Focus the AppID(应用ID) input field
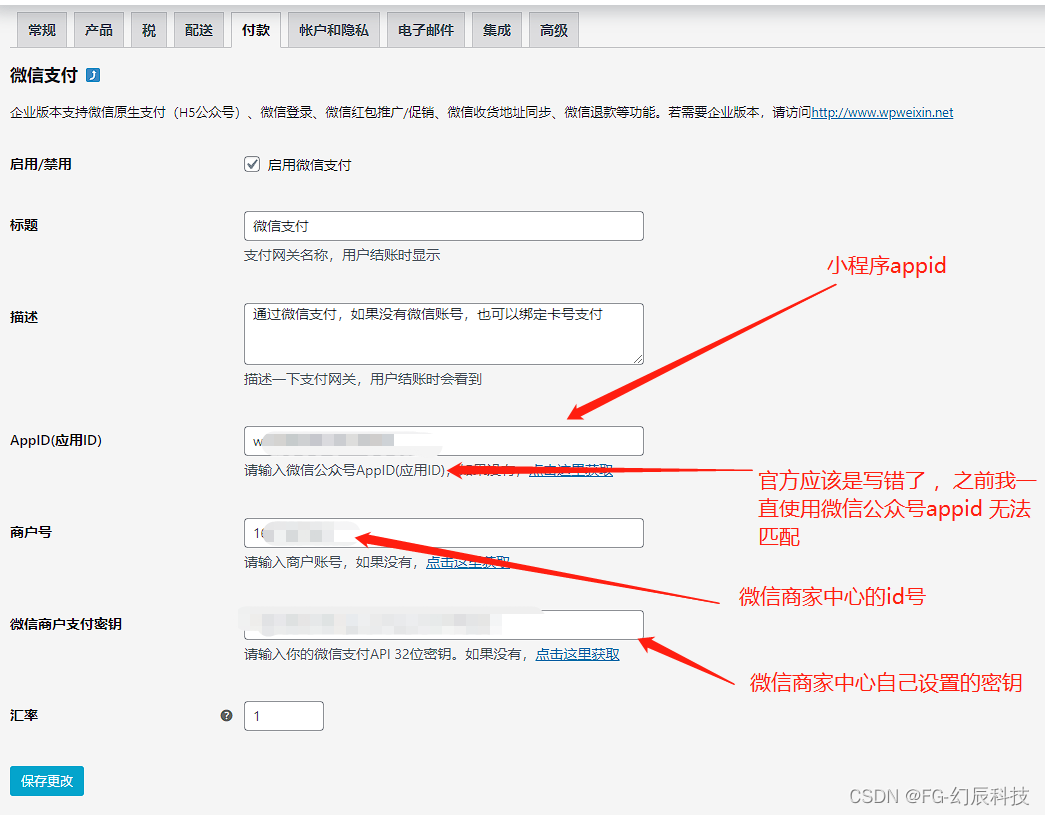1045x815 pixels. (x=444, y=440)
